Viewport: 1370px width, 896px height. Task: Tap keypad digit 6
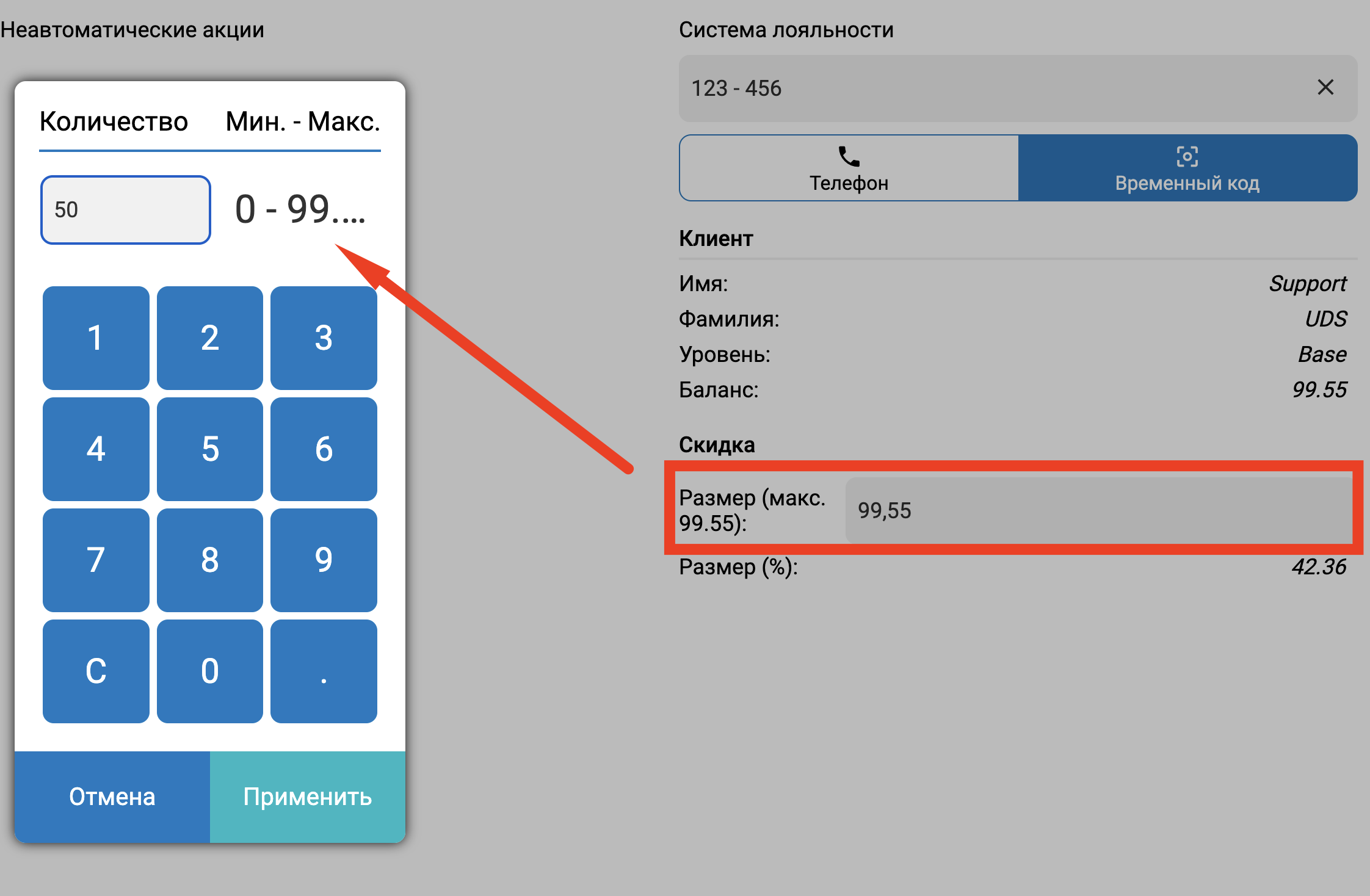coord(324,449)
